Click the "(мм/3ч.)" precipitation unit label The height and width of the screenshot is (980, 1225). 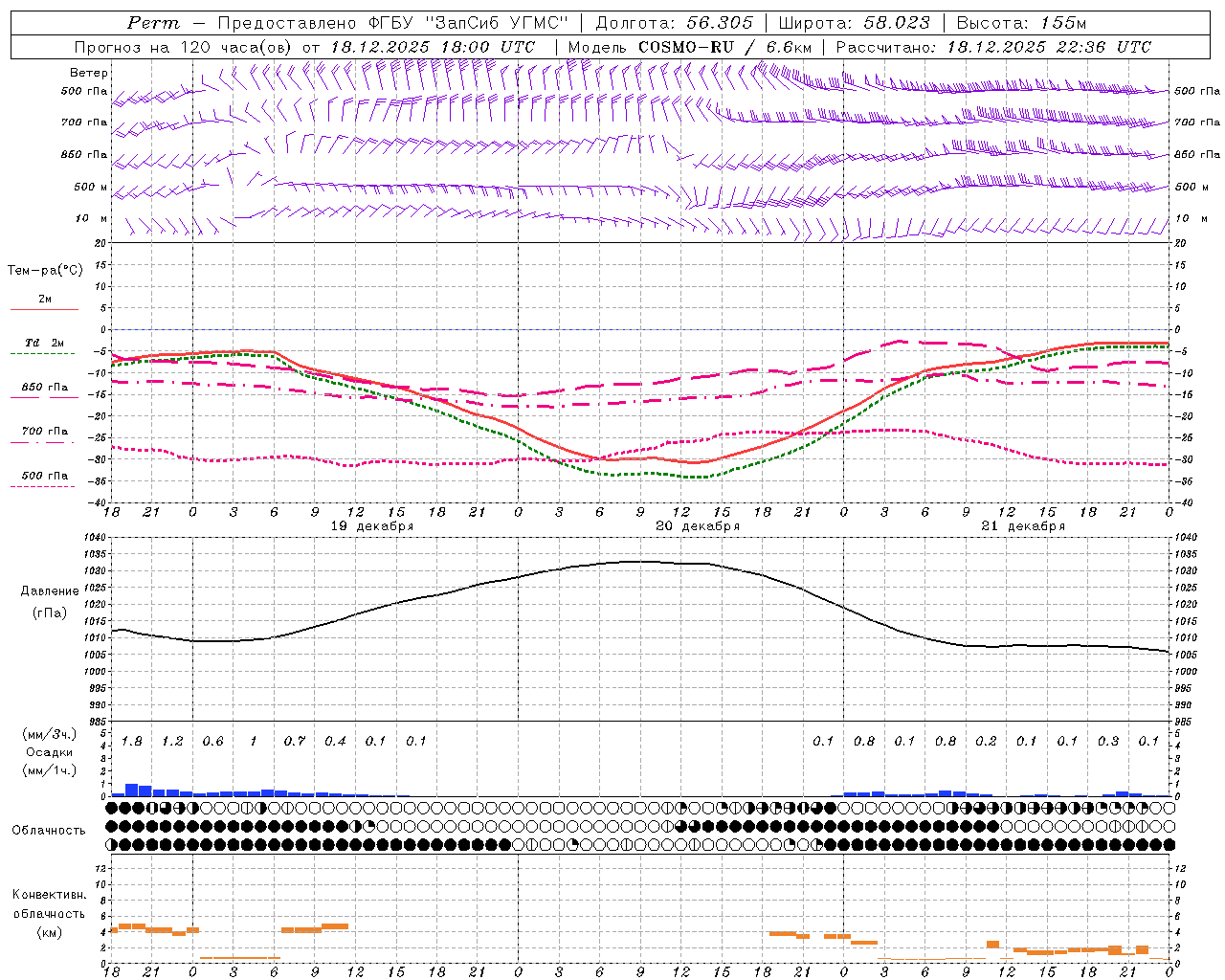tap(50, 734)
